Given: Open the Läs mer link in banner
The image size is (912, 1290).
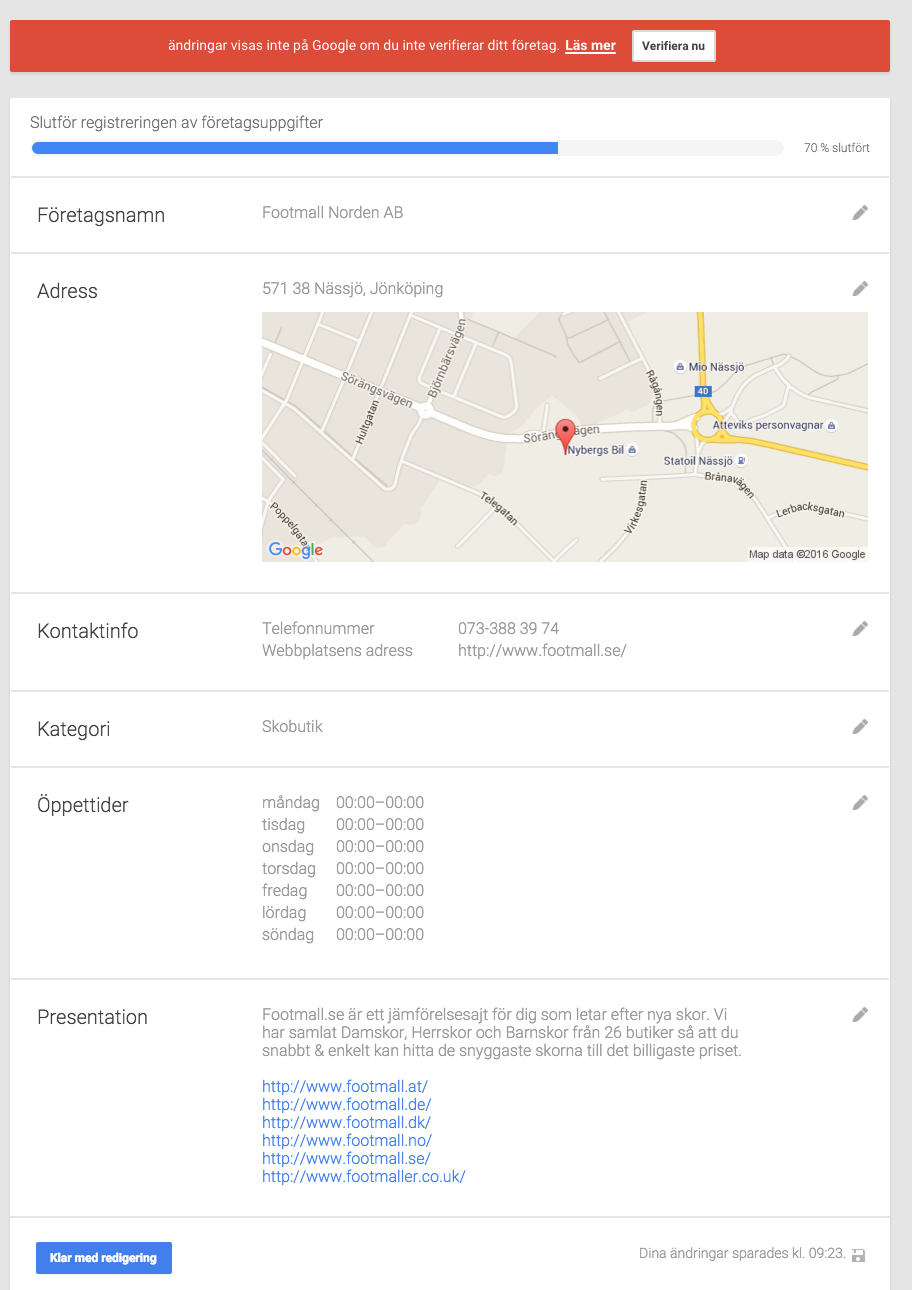Looking at the screenshot, I should tap(590, 46).
